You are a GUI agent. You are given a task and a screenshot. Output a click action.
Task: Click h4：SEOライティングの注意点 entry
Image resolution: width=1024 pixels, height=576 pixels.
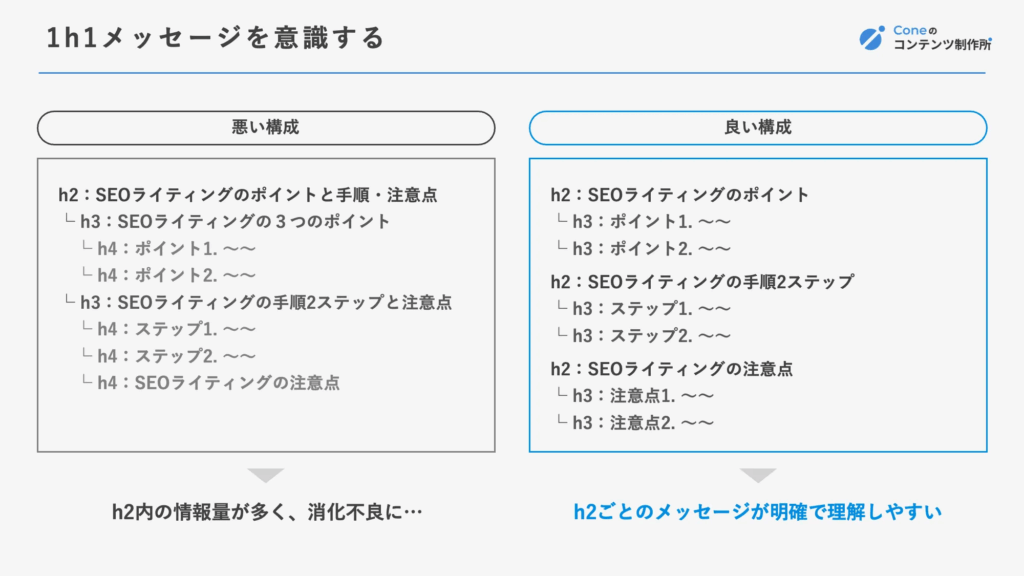tap(219, 383)
